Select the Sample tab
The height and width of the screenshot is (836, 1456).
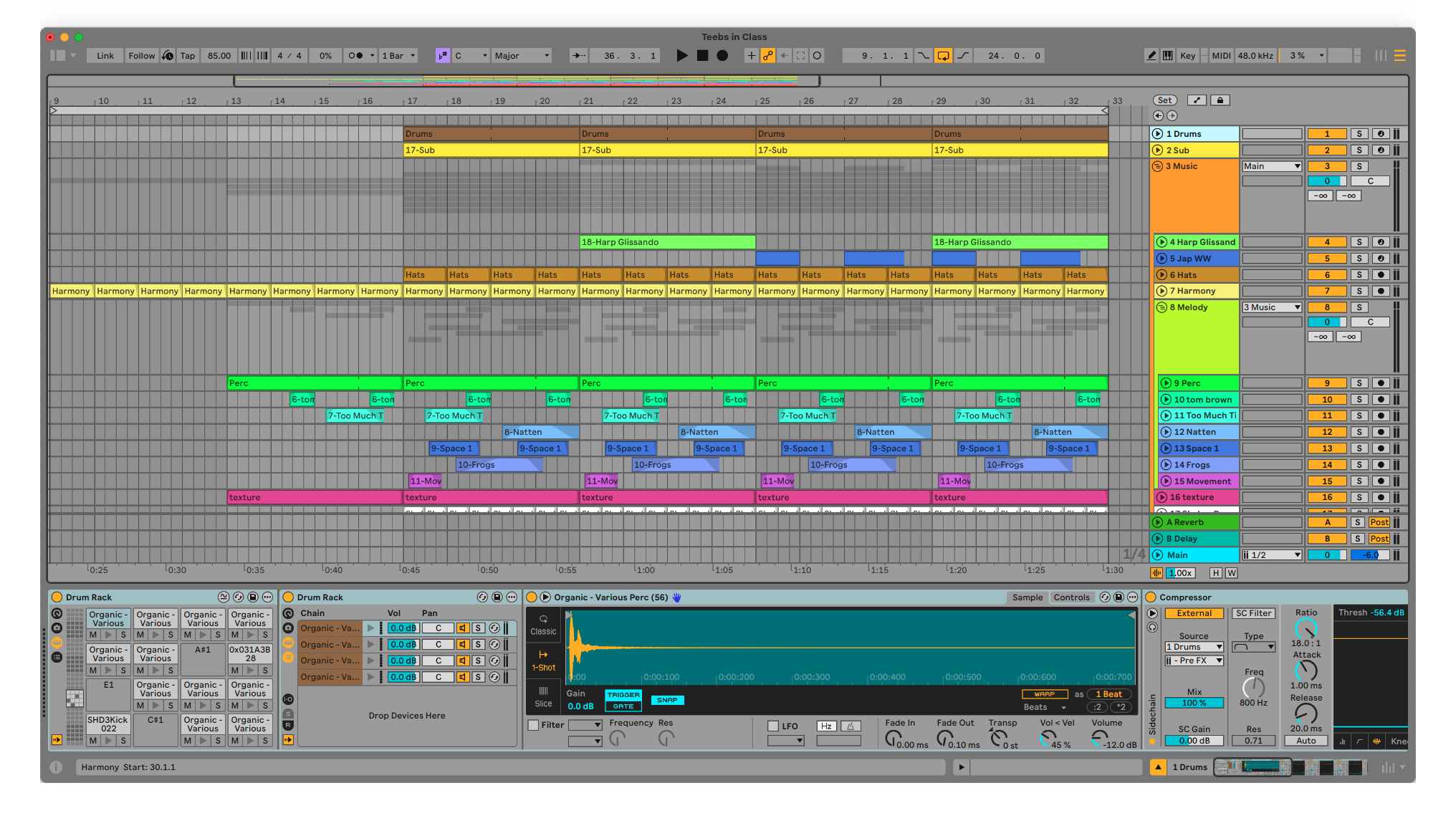1028,597
